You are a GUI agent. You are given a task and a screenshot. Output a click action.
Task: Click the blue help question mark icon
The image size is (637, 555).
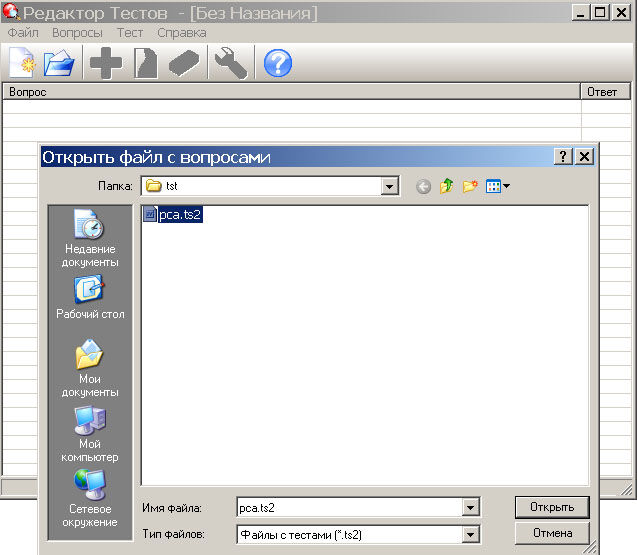pyautogui.click(x=278, y=63)
